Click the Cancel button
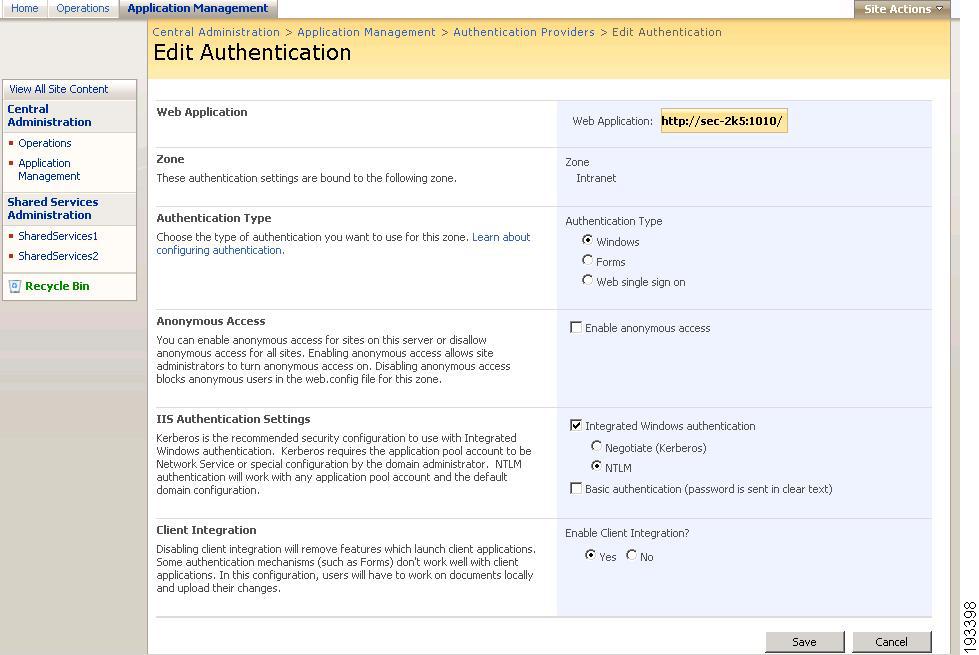 coord(891,642)
